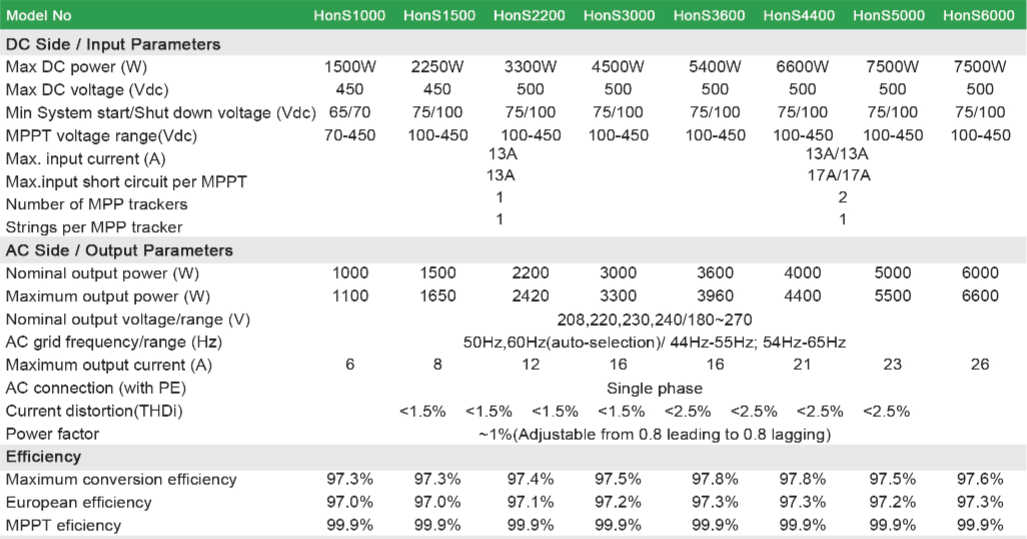Click the Number of MPP trackers label
The height and width of the screenshot is (539, 1027).
pyautogui.click(x=96, y=204)
